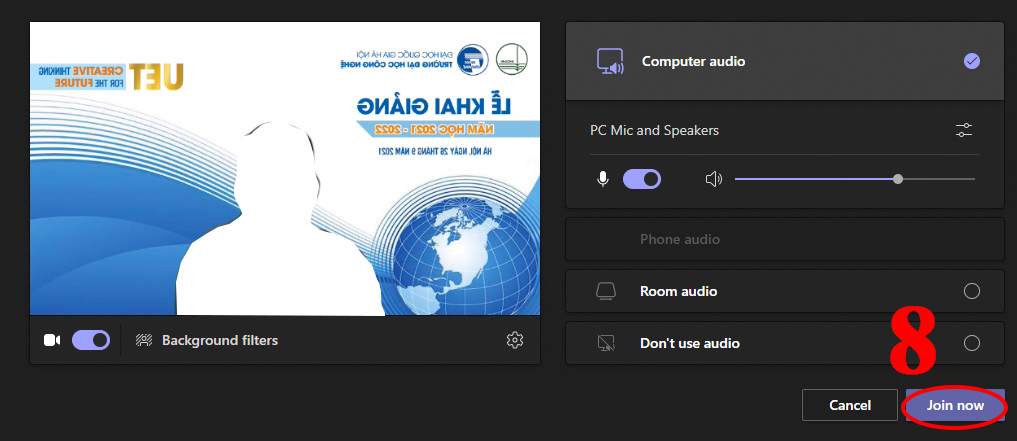
Task: Select the Don't use audio radio button
Action: click(971, 343)
